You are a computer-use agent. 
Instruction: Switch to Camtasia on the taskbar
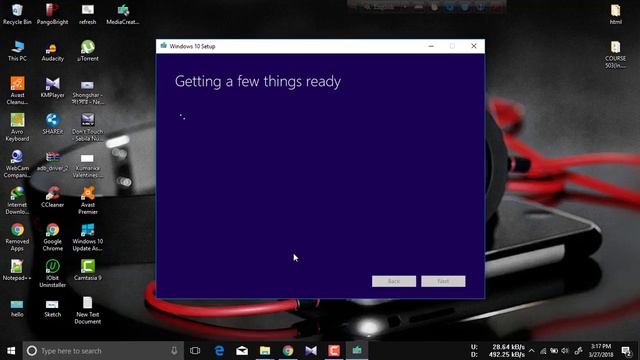coord(334,351)
